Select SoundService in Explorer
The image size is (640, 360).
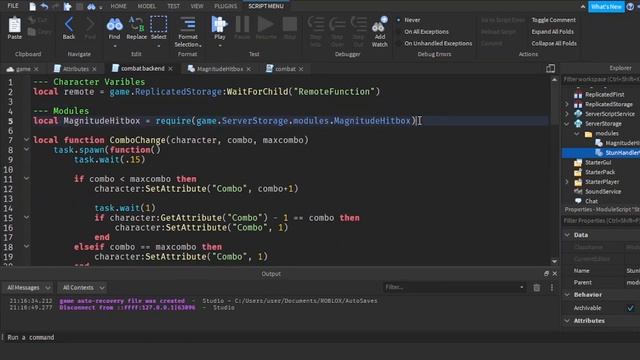point(603,191)
